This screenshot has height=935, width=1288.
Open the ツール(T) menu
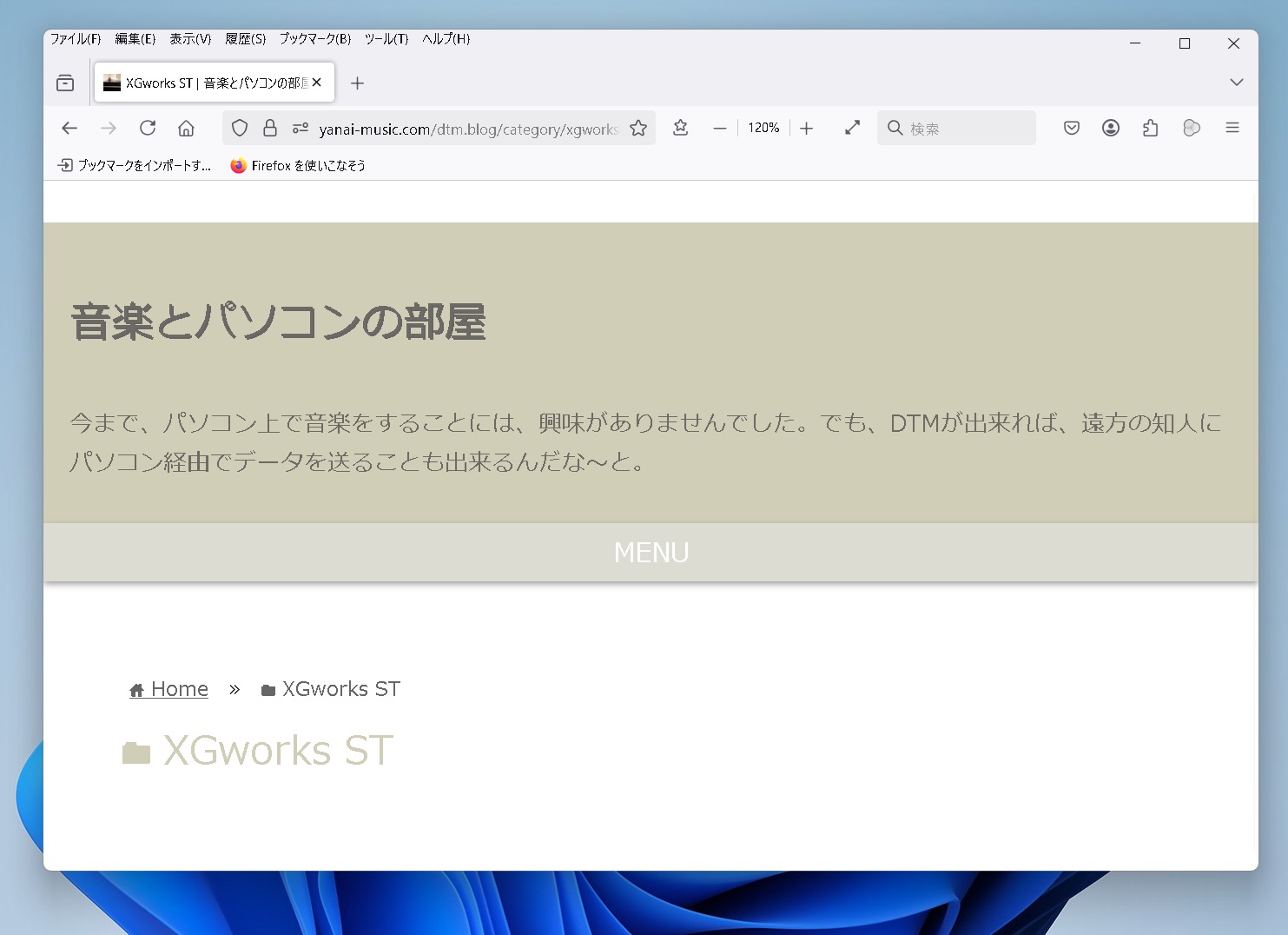click(386, 39)
